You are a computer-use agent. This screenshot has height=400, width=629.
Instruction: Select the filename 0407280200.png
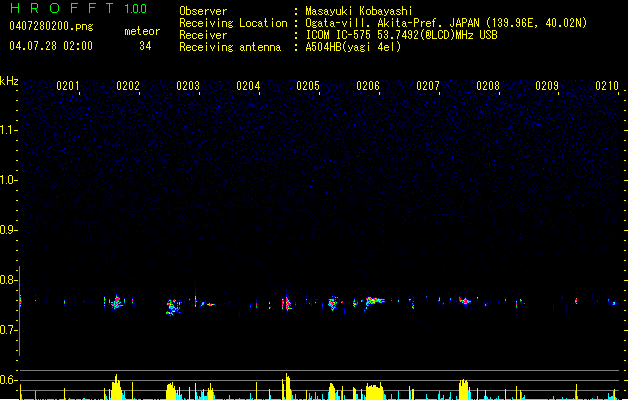click(51, 26)
